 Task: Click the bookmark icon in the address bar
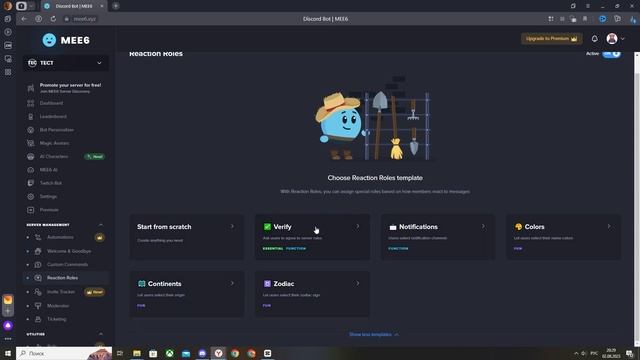584,19
